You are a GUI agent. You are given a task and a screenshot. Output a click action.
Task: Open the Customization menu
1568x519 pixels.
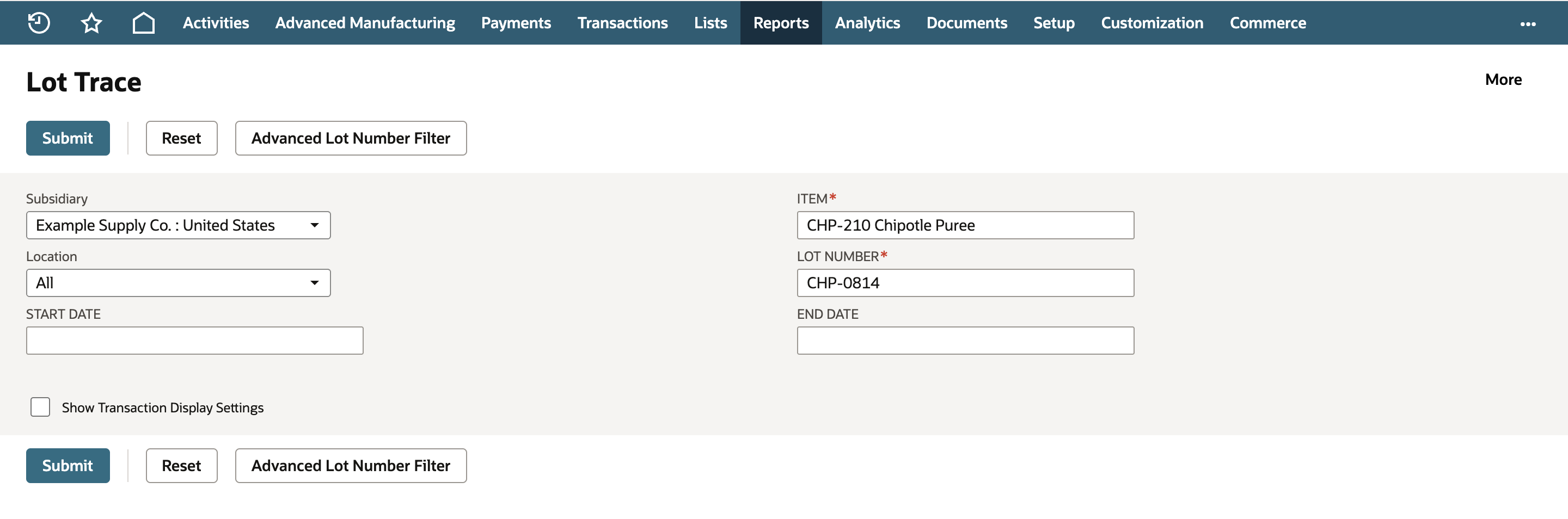point(1151,23)
